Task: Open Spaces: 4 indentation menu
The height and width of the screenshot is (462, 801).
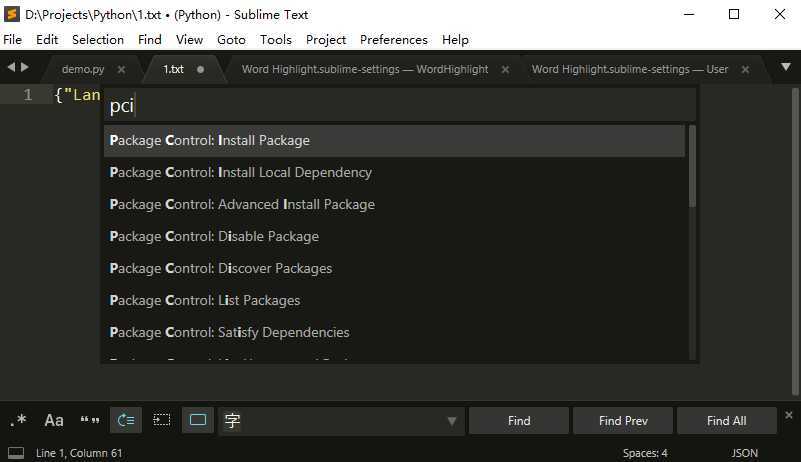Action: pyautogui.click(x=645, y=453)
